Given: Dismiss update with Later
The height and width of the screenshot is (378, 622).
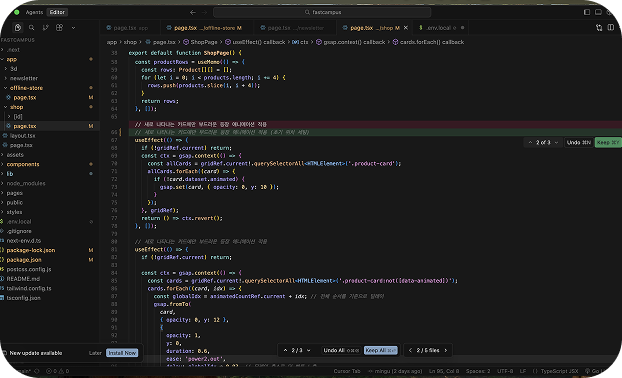Looking at the screenshot, I should 95,353.
